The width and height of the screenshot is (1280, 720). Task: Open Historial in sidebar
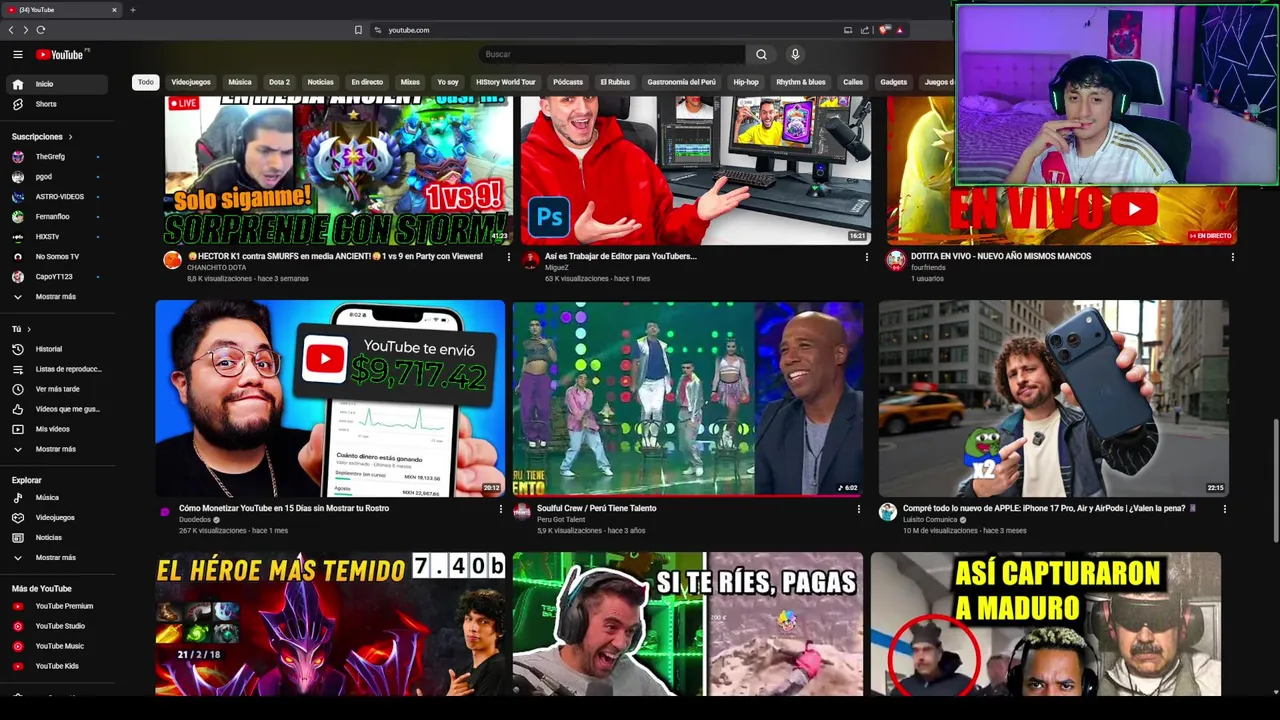[x=58, y=349]
